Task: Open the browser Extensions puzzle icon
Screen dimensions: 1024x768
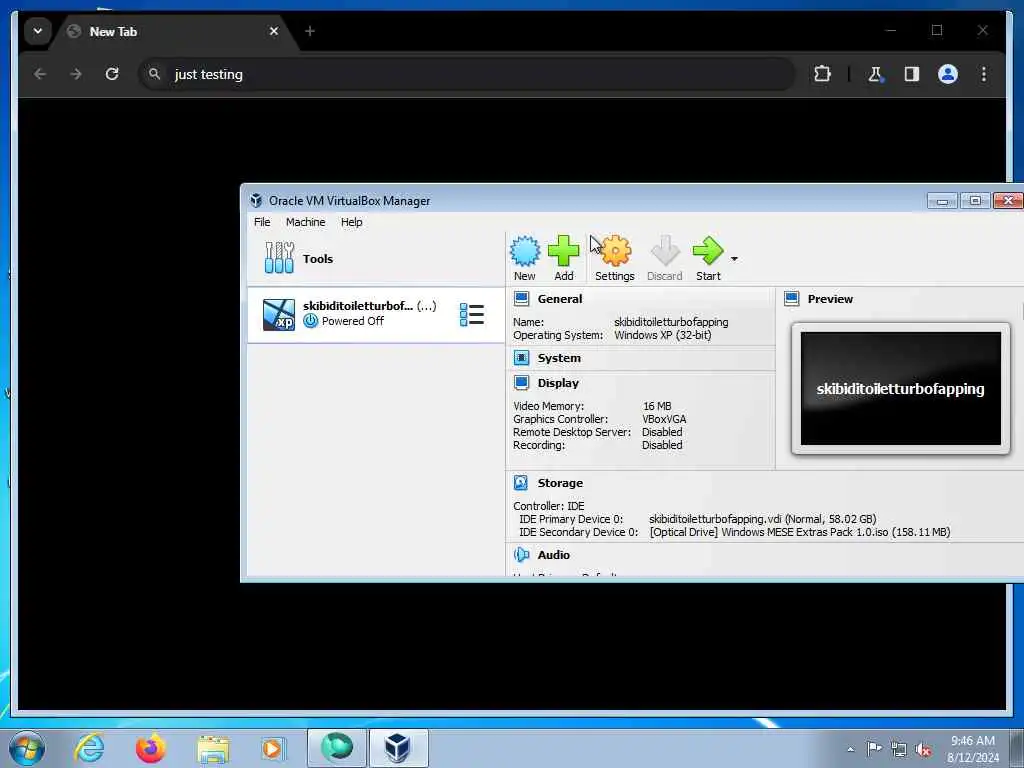Action: pyautogui.click(x=822, y=74)
